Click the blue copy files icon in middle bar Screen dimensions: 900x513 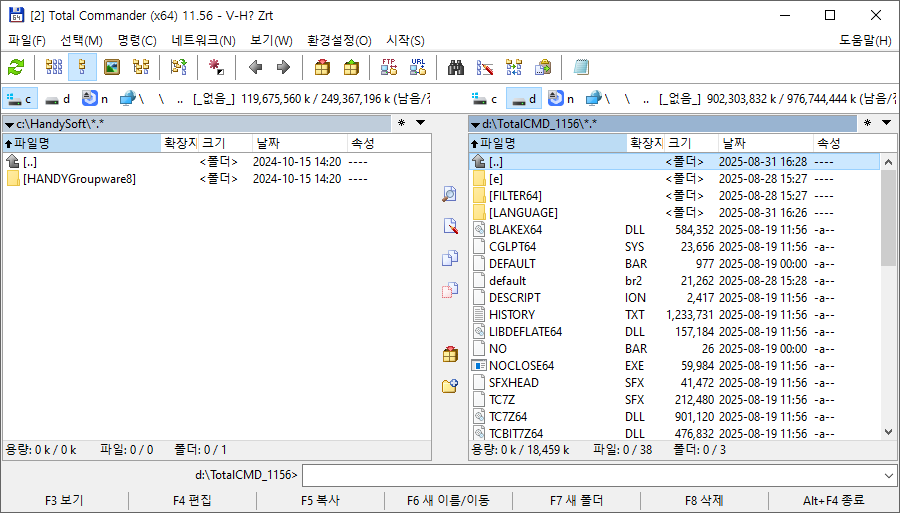[450, 258]
